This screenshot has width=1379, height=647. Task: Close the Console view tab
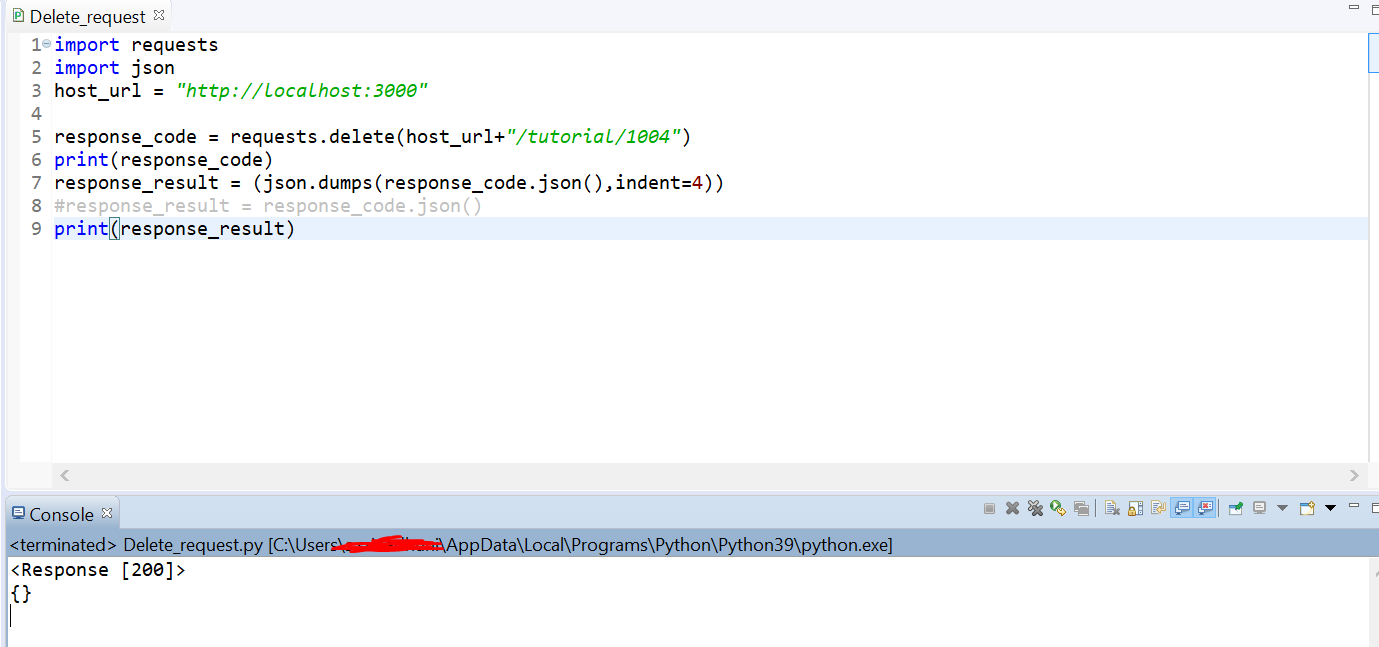click(x=106, y=513)
